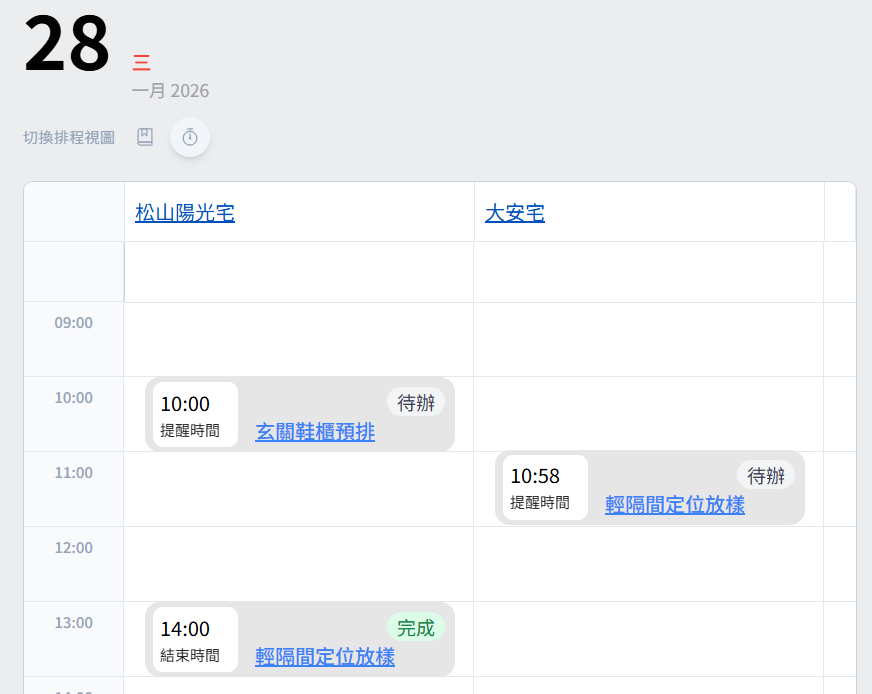The height and width of the screenshot is (694, 872).
Task: Click the 12:00 time label
Action: click(x=74, y=548)
